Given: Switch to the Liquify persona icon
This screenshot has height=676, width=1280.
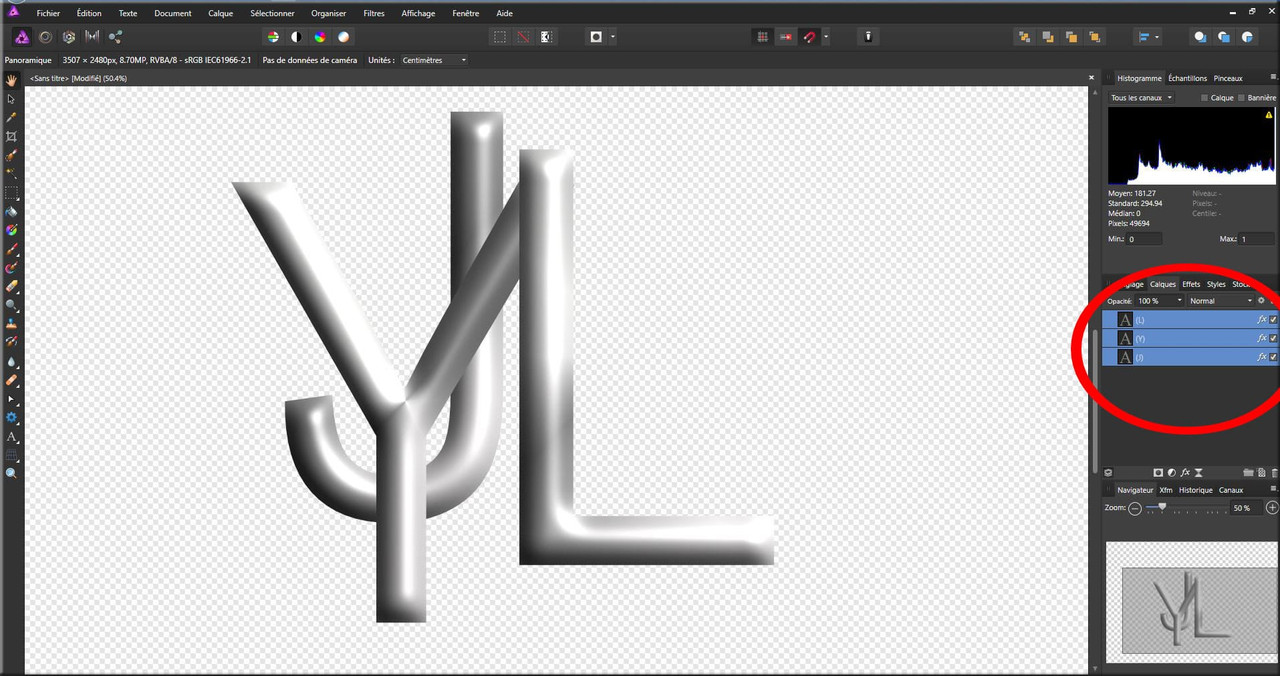Looking at the screenshot, I should 45,37.
